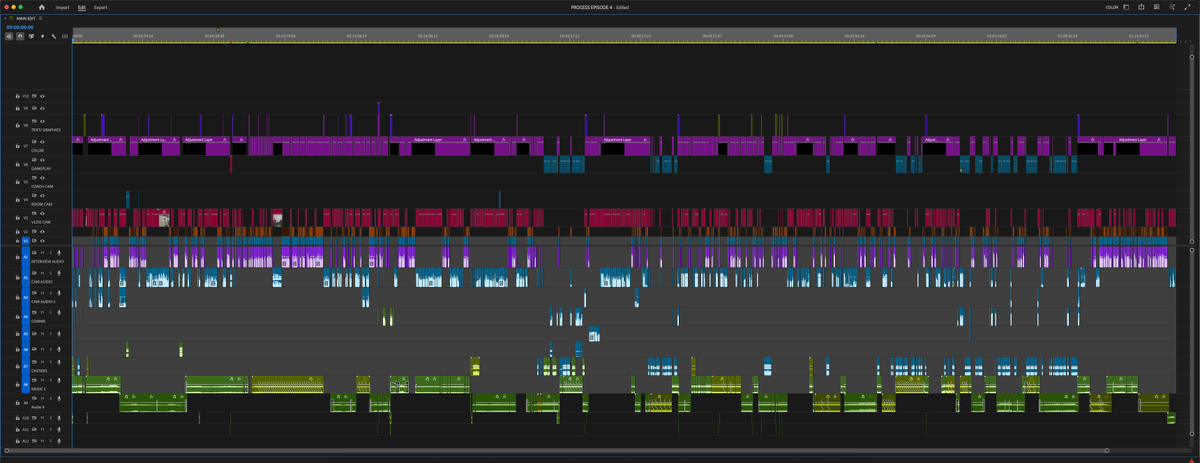This screenshot has width=1200, height=463.
Task: Toggle V1 track targeting
Action: (x=26, y=240)
